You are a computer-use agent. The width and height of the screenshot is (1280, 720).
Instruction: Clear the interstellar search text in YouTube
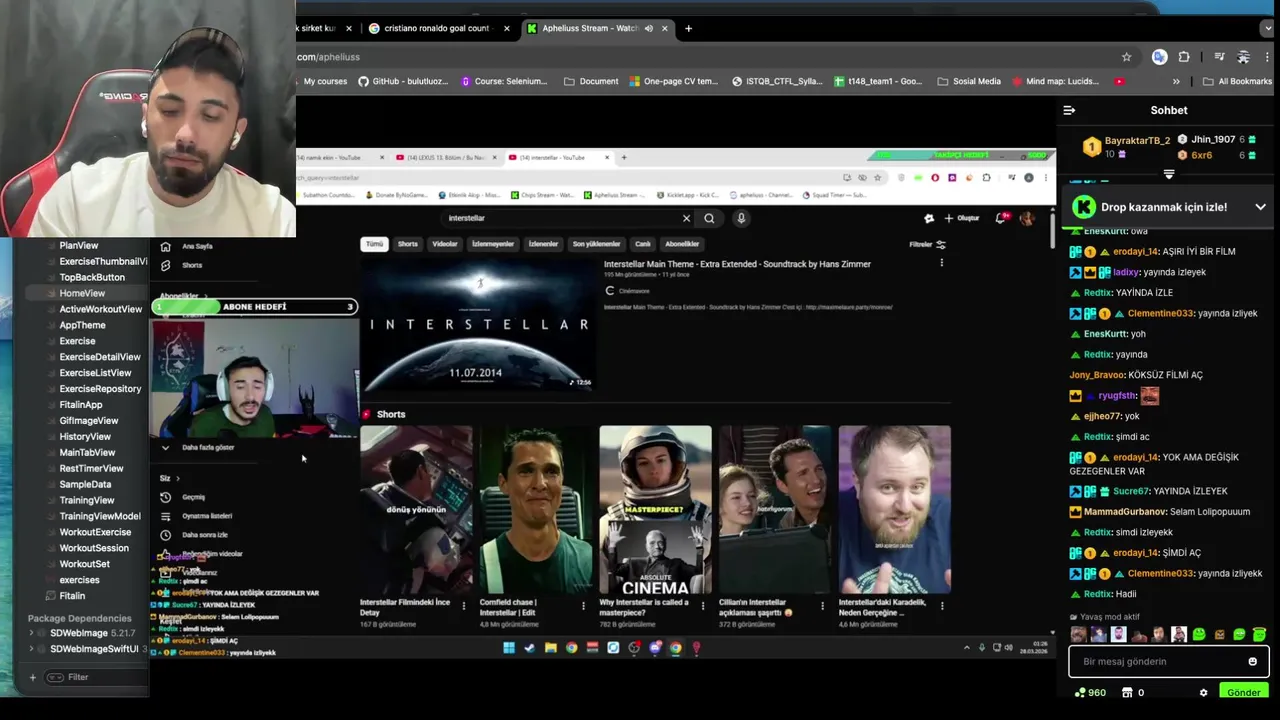coord(686,218)
